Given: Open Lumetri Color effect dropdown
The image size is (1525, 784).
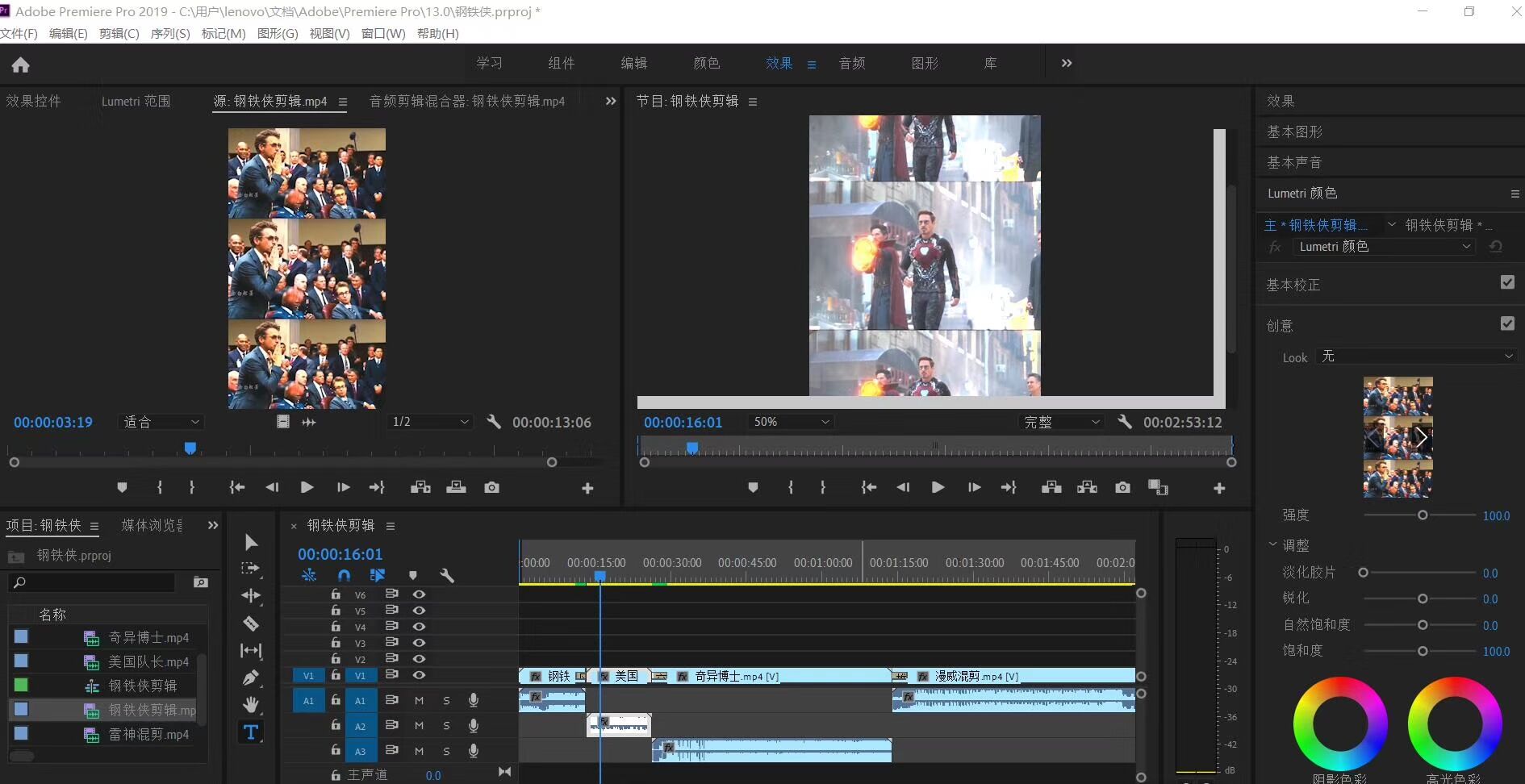Looking at the screenshot, I should click(1384, 247).
